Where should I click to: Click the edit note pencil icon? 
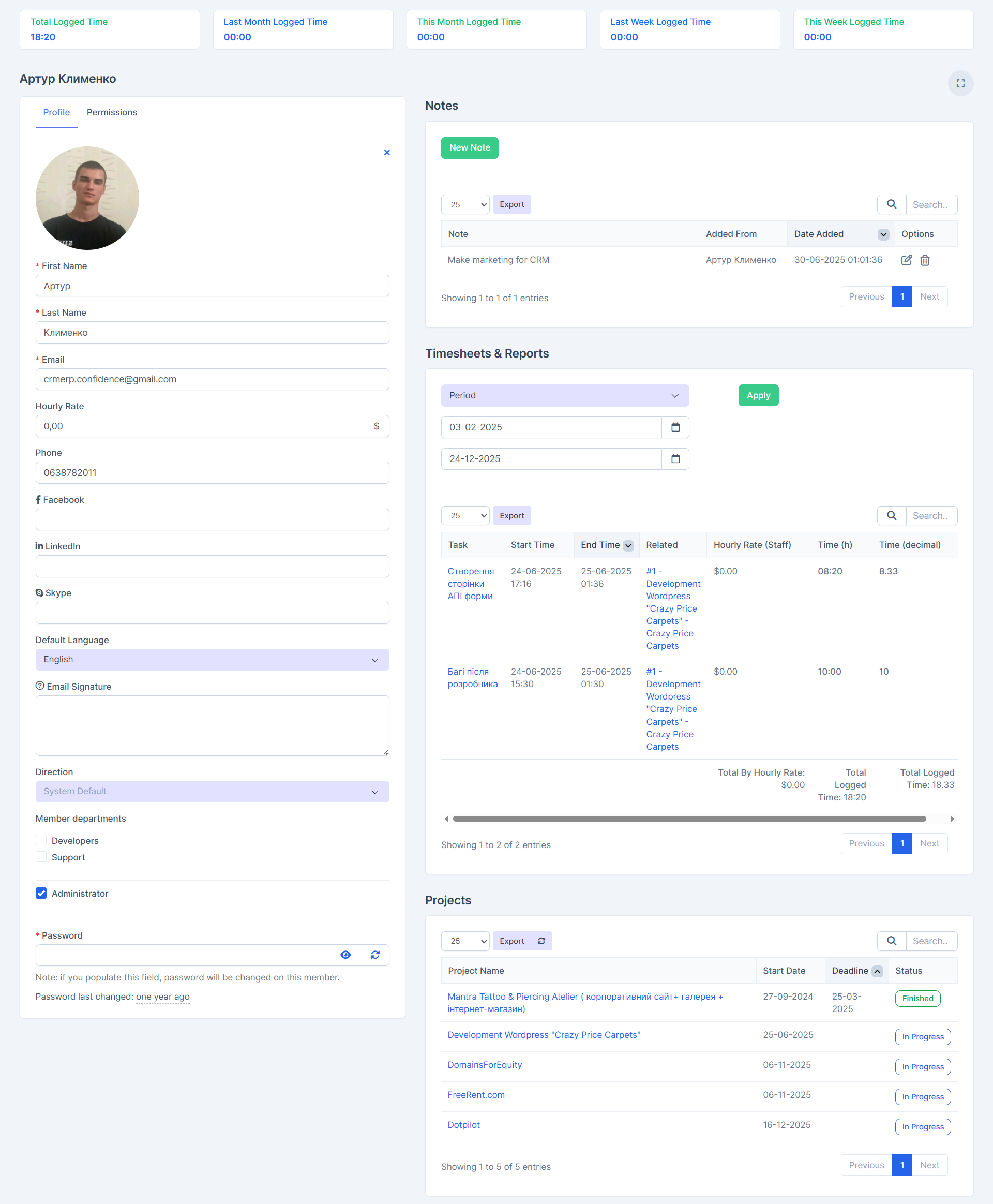(x=906, y=260)
